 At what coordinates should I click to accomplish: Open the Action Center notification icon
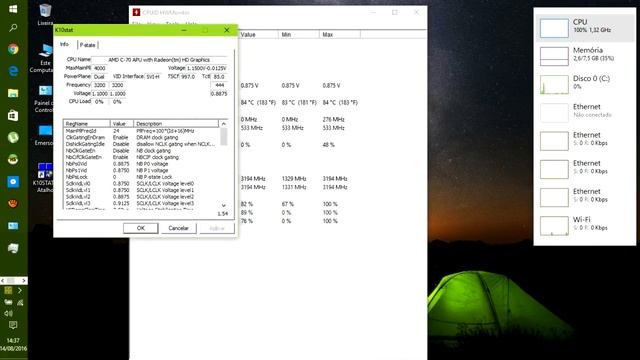click(13, 325)
